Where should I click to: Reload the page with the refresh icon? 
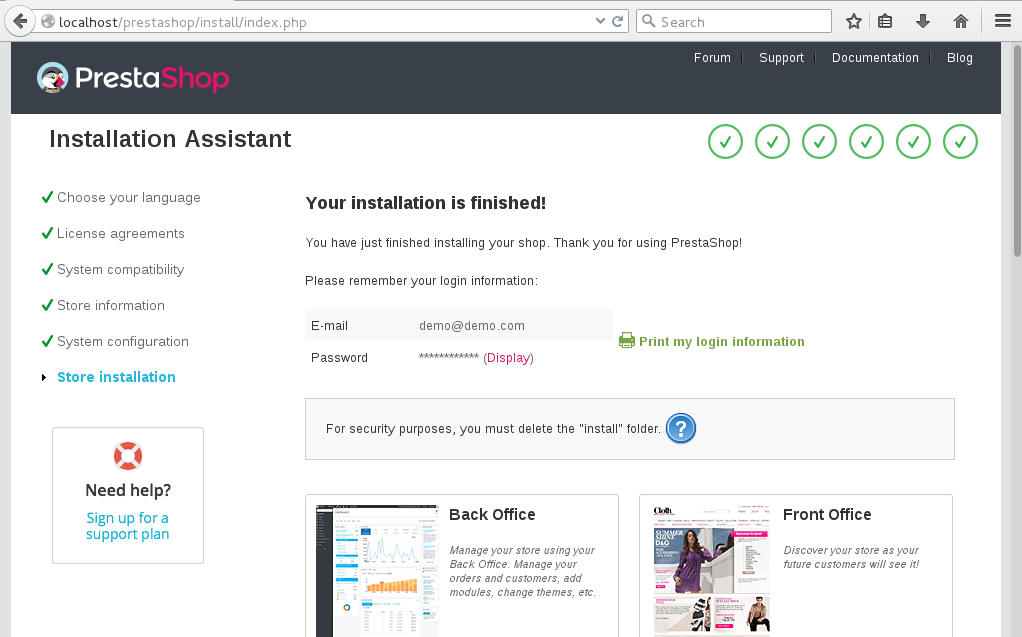click(x=617, y=22)
